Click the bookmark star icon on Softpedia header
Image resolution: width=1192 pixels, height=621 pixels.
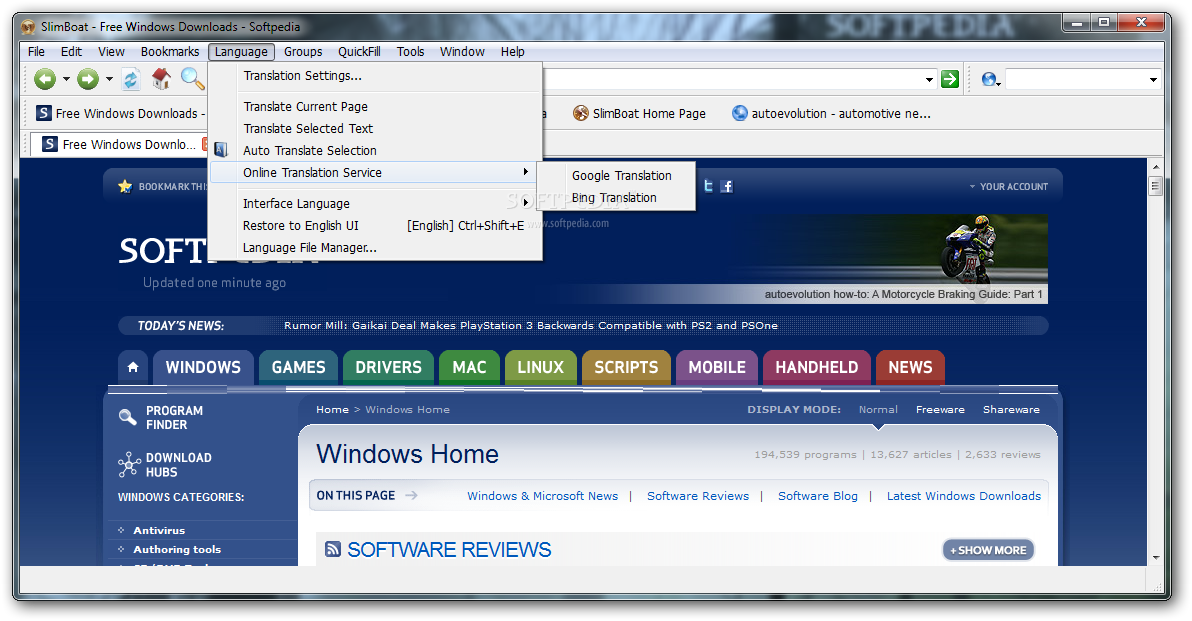pyautogui.click(x=125, y=186)
